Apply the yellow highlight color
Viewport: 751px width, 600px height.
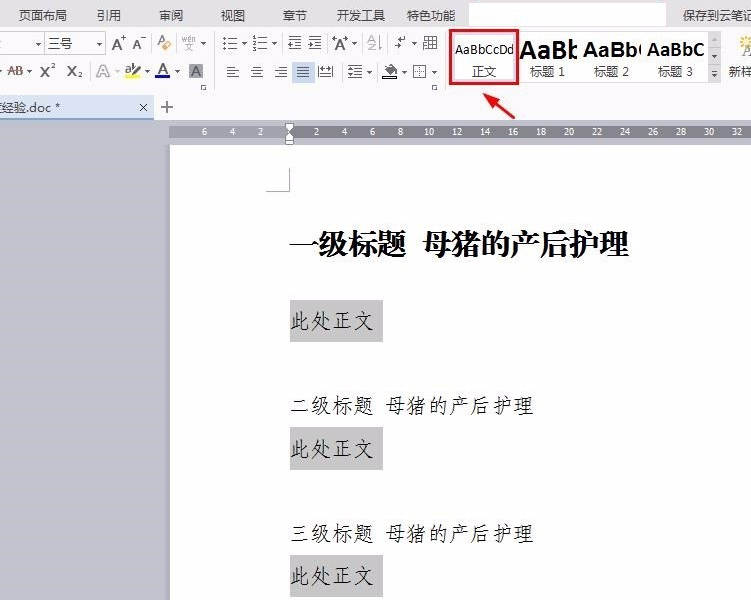(133, 71)
